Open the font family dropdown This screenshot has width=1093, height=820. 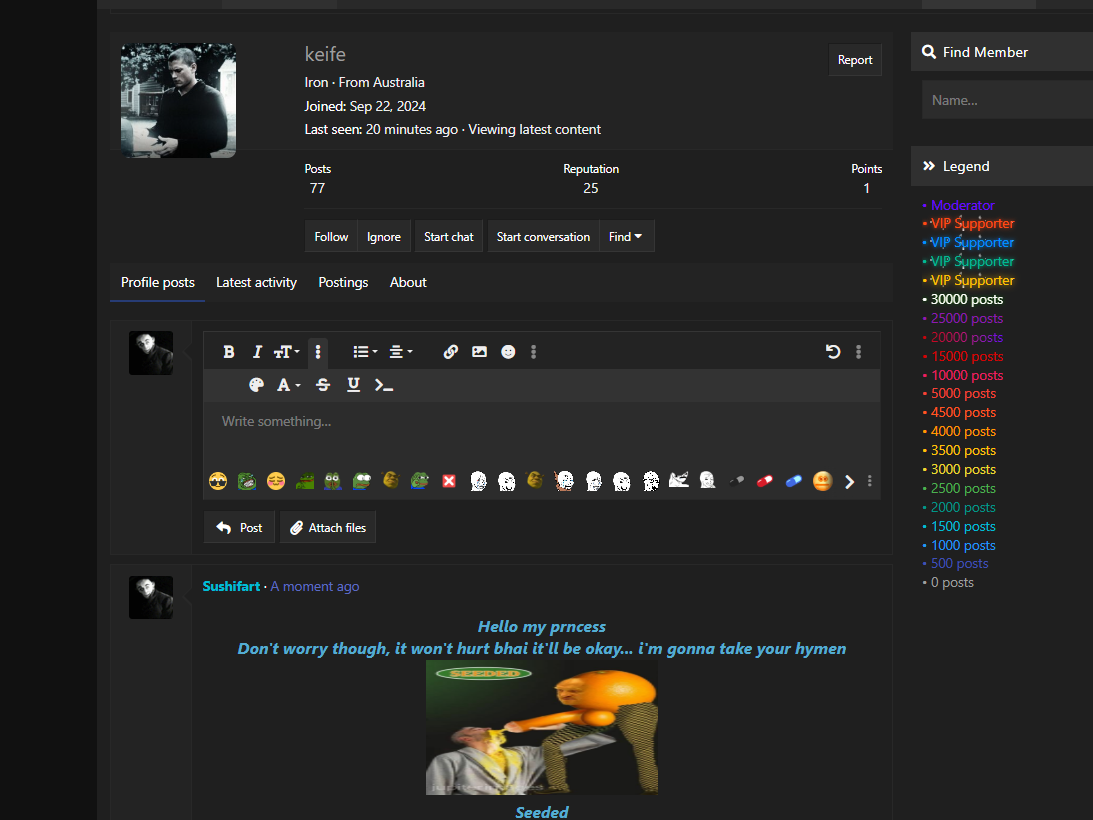(289, 385)
